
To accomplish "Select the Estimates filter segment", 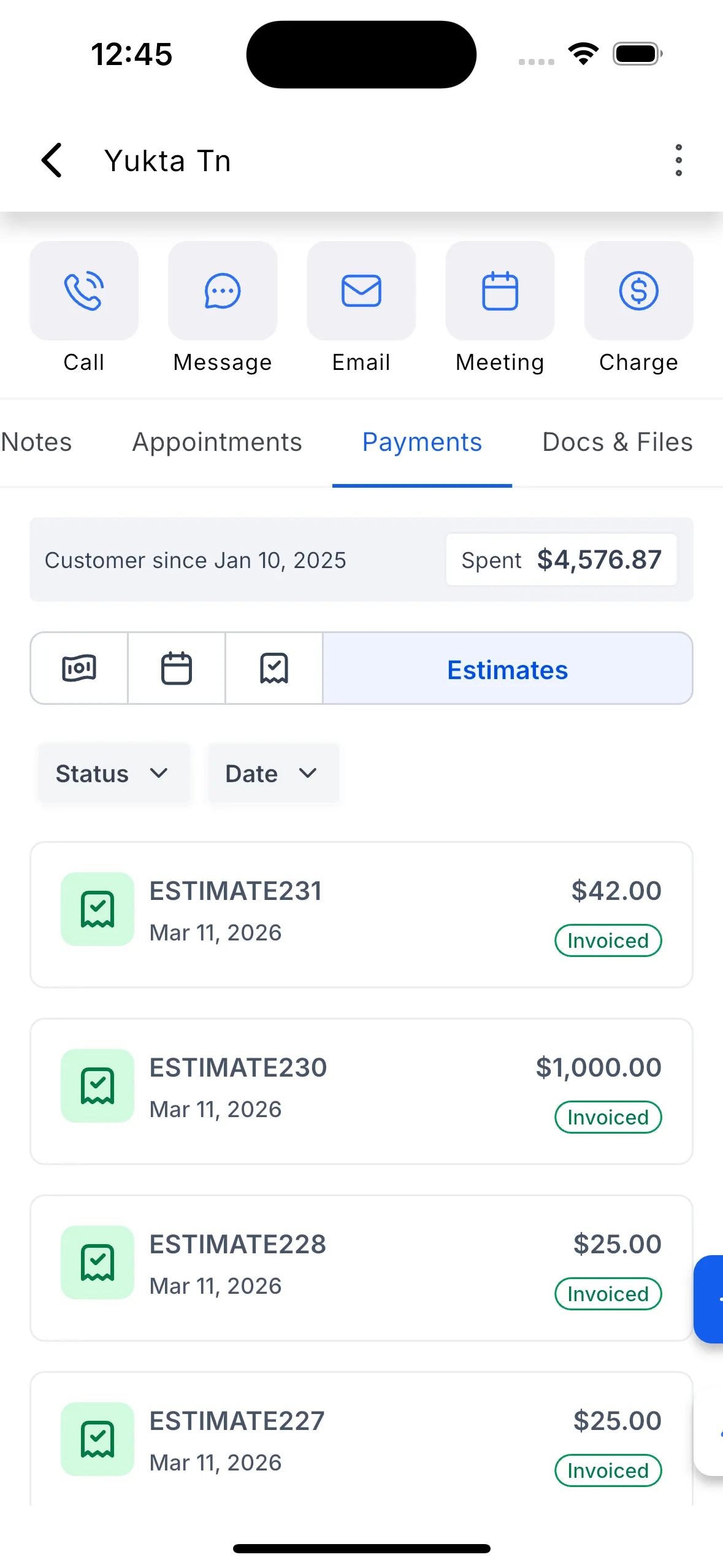I will (x=507, y=669).
